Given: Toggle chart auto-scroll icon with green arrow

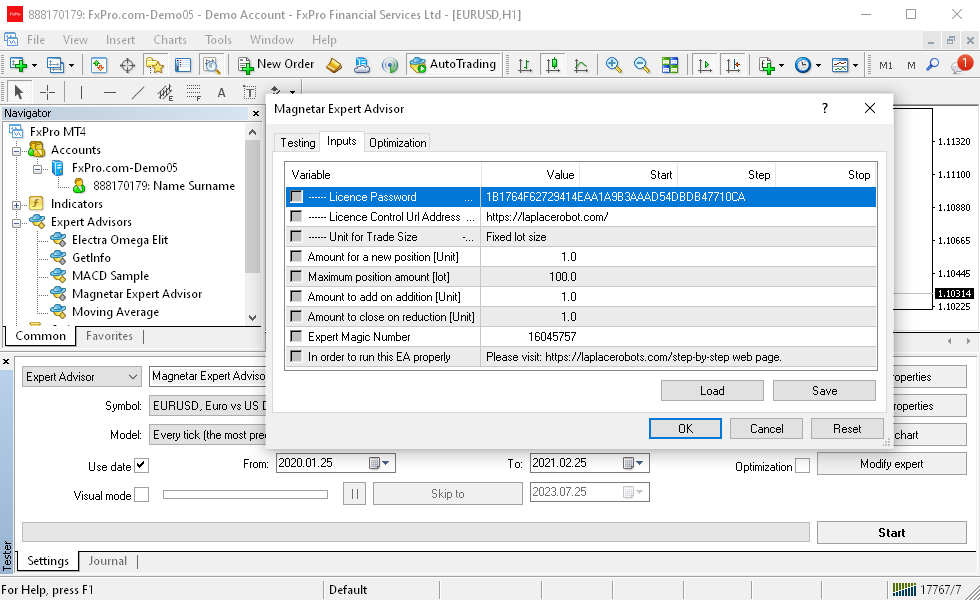Looking at the screenshot, I should 704,64.
